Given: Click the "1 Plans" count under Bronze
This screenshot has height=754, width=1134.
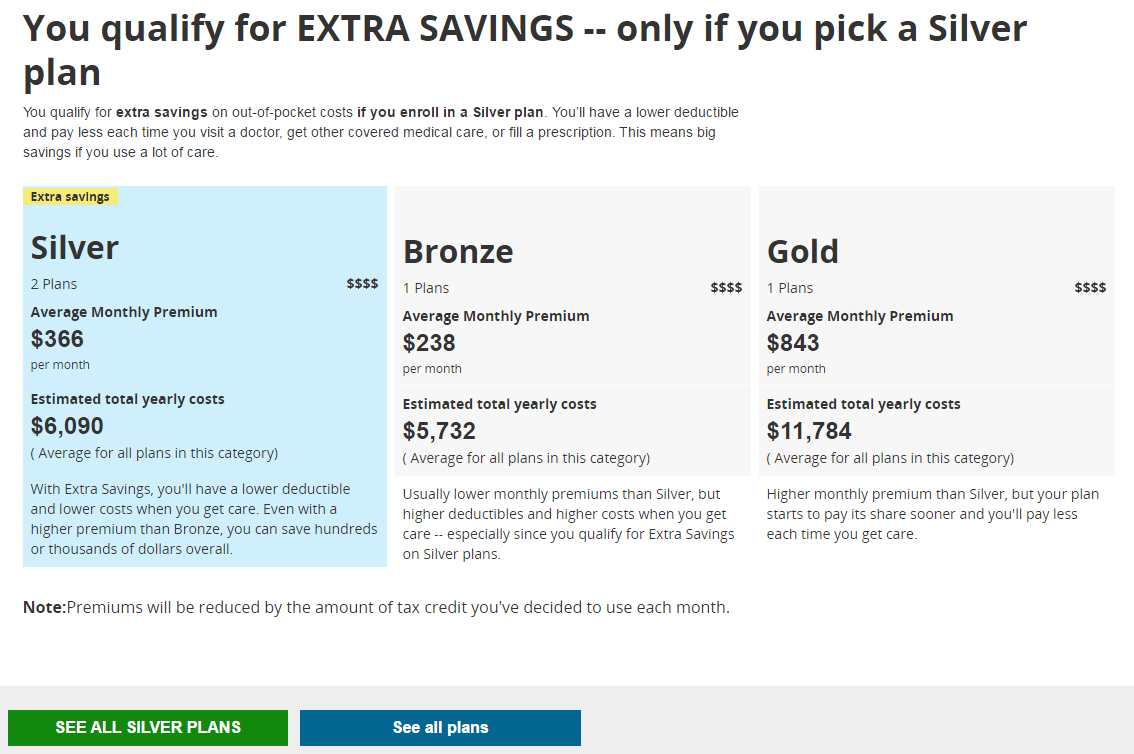Looking at the screenshot, I should [426, 288].
